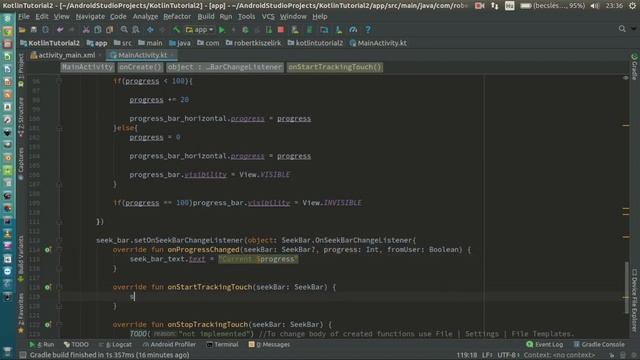Click the robertkiszelirk navigation bar folder

253,43
